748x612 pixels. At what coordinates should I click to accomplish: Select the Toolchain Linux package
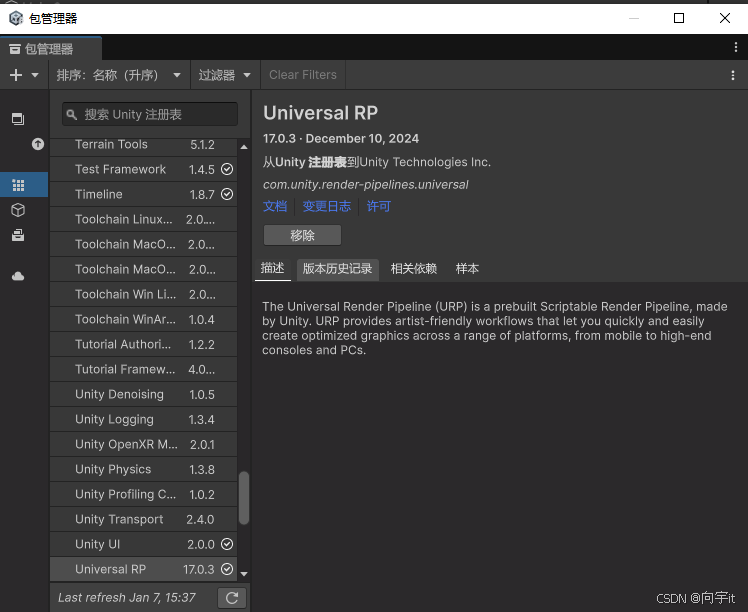144,219
